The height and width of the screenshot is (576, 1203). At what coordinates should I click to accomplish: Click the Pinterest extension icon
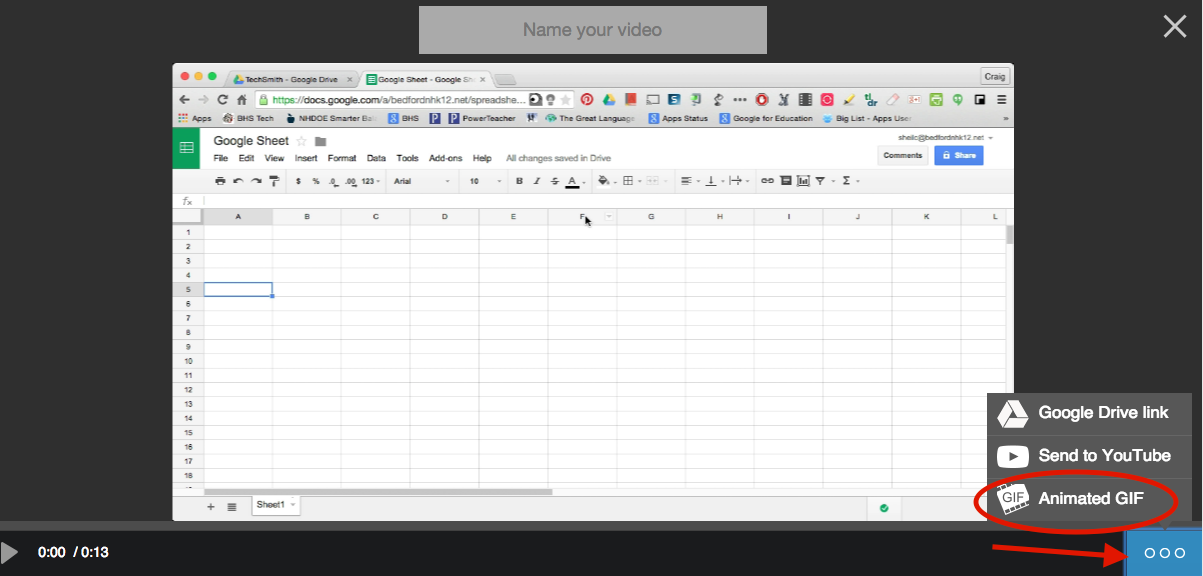click(587, 100)
